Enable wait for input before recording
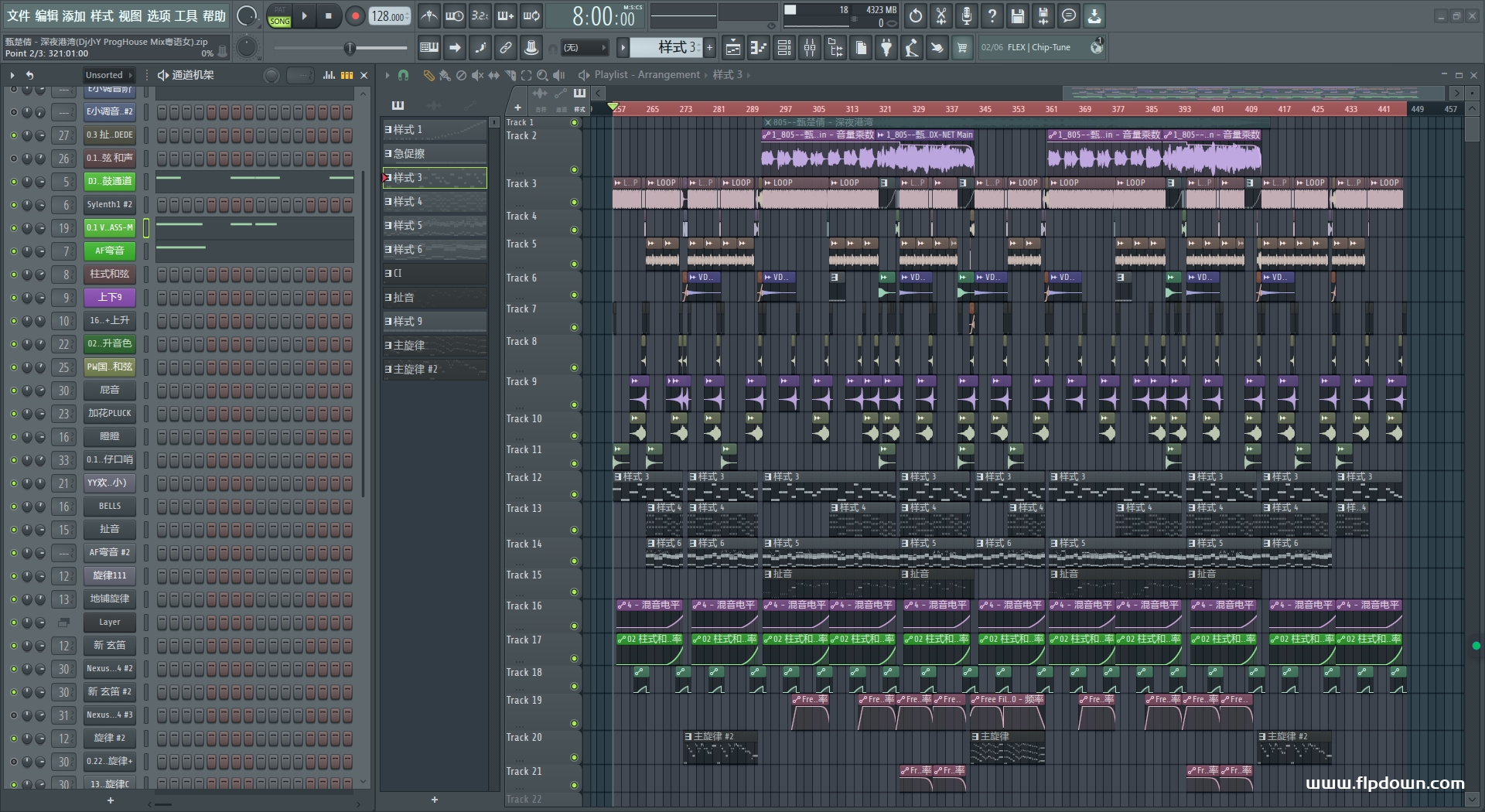 click(455, 15)
